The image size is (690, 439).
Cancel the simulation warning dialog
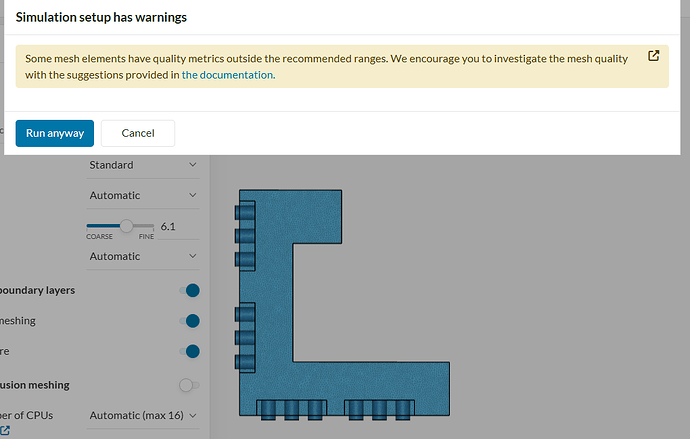[138, 133]
